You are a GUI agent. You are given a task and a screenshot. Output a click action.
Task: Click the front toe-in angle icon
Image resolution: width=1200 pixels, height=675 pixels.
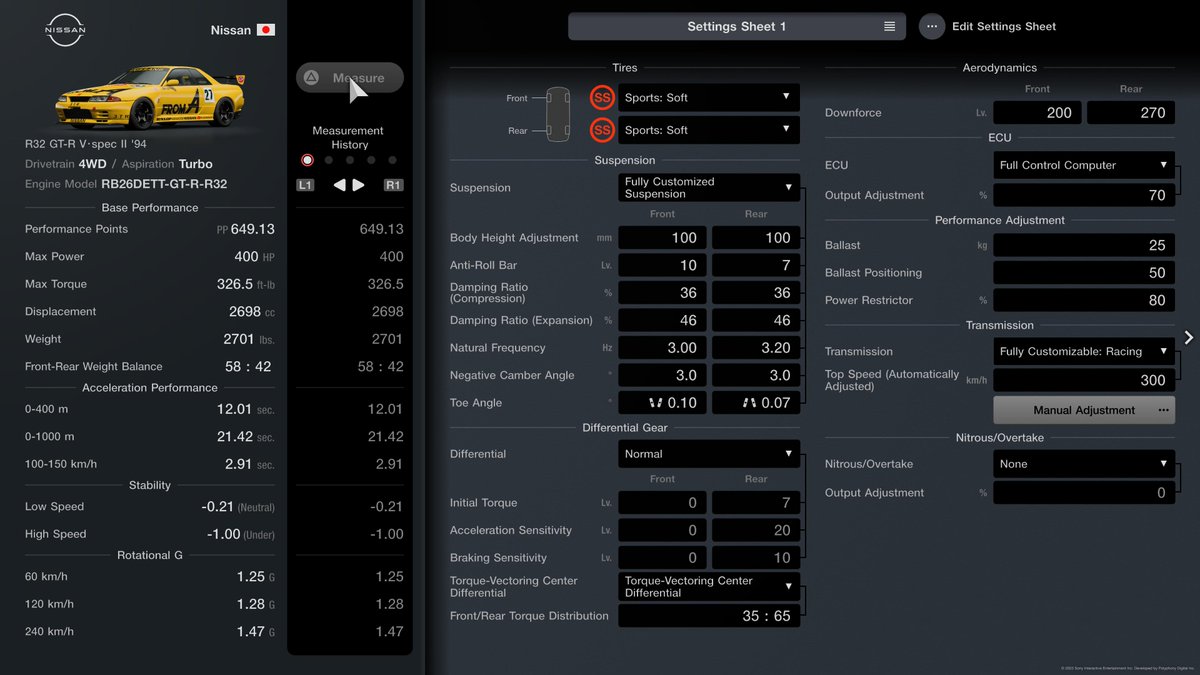(657, 403)
